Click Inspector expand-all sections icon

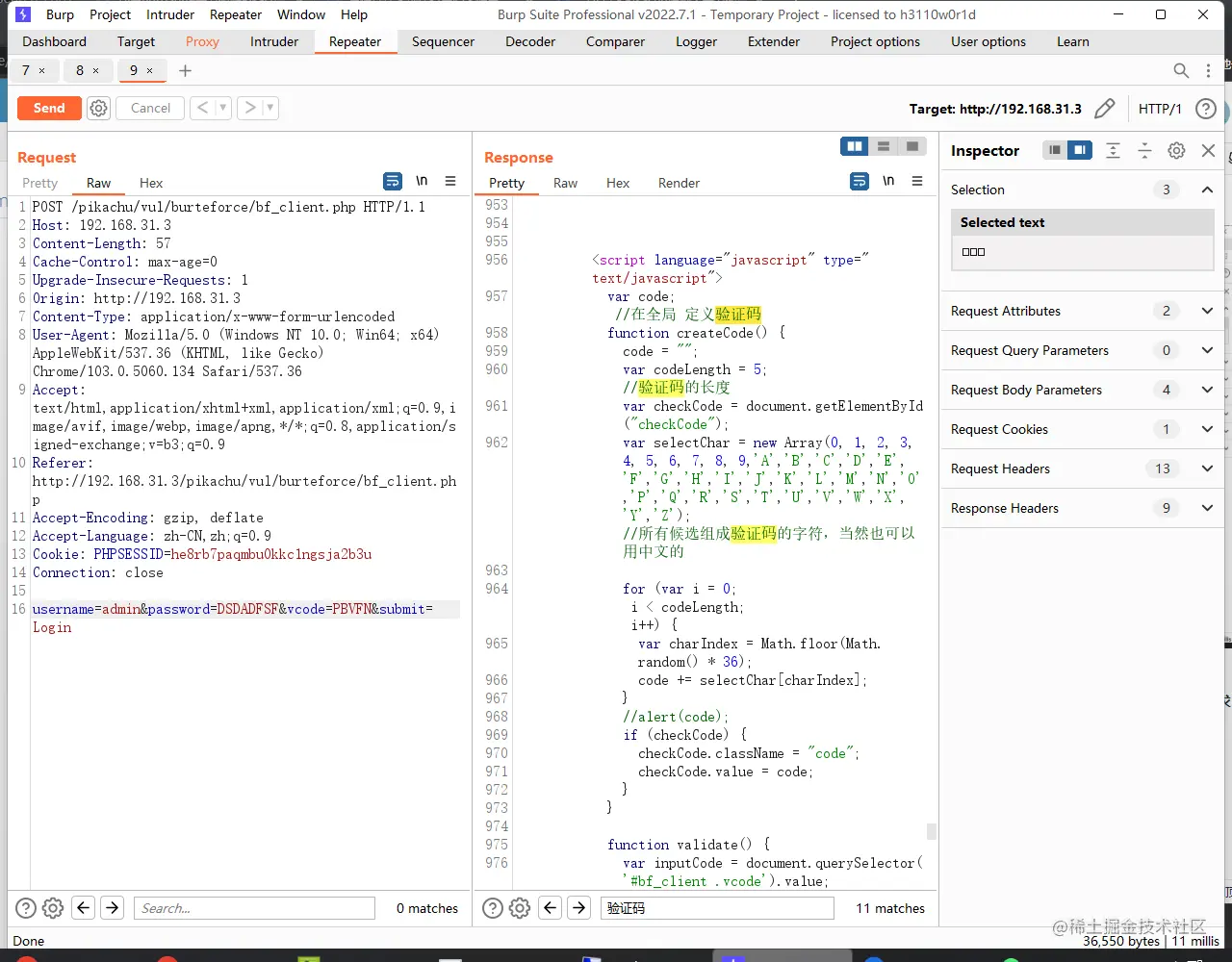(1113, 150)
